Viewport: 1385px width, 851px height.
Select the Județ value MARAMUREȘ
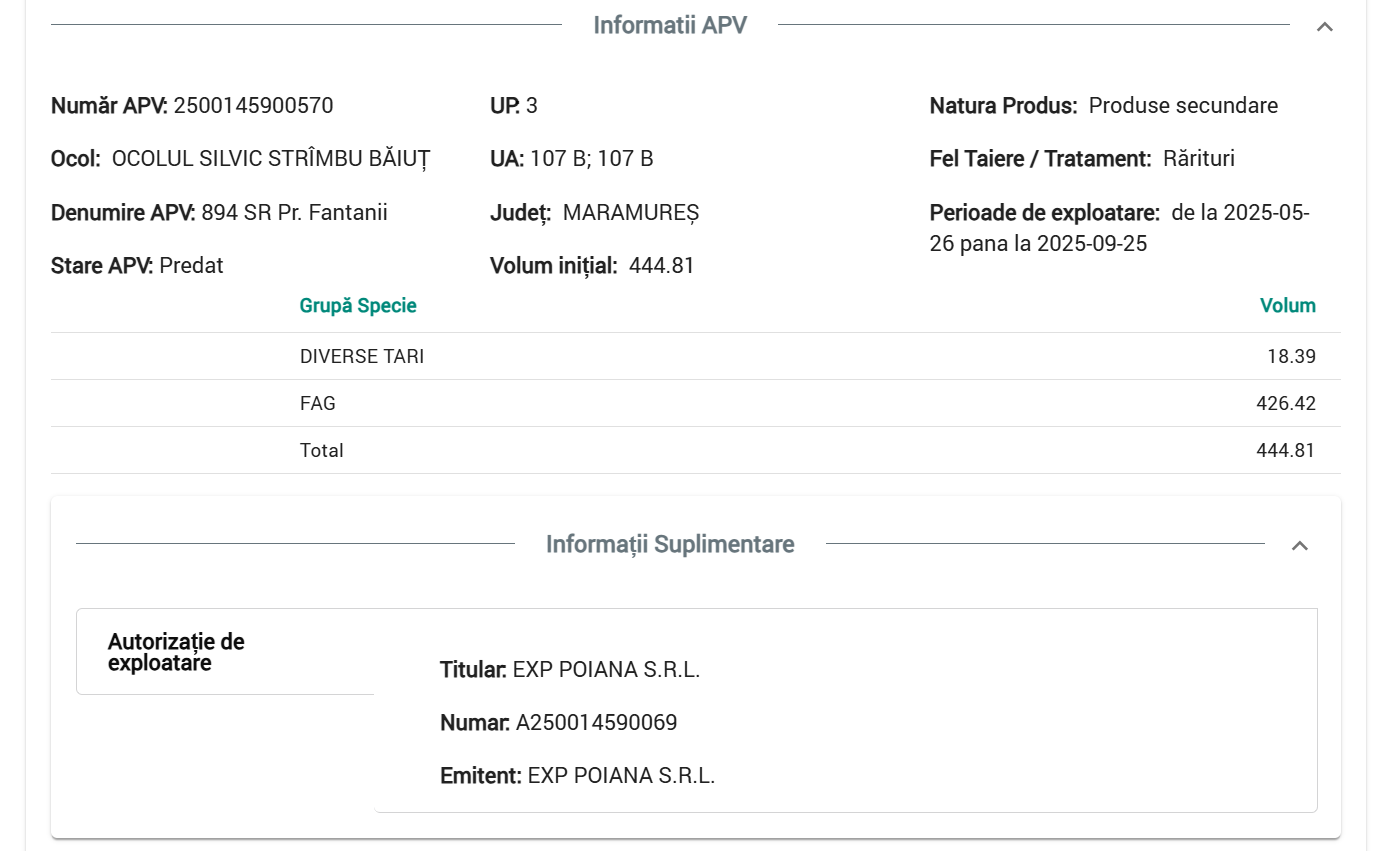[632, 212]
